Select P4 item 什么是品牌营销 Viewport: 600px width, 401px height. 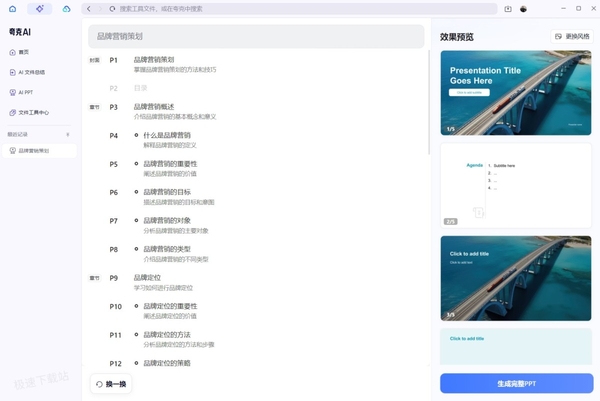(167, 135)
